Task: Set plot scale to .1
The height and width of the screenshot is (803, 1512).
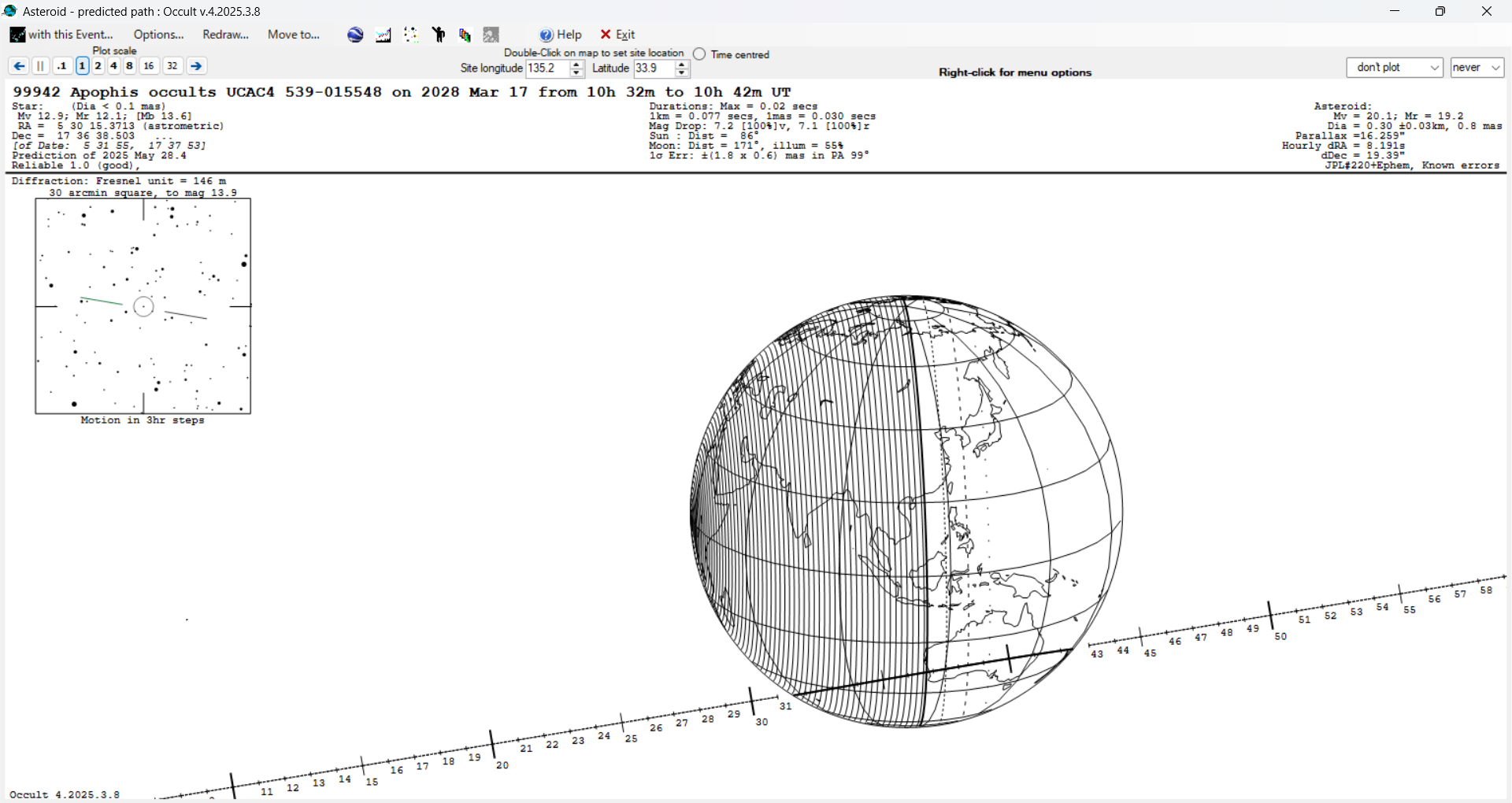Action: pyautogui.click(x=62, y=66)
